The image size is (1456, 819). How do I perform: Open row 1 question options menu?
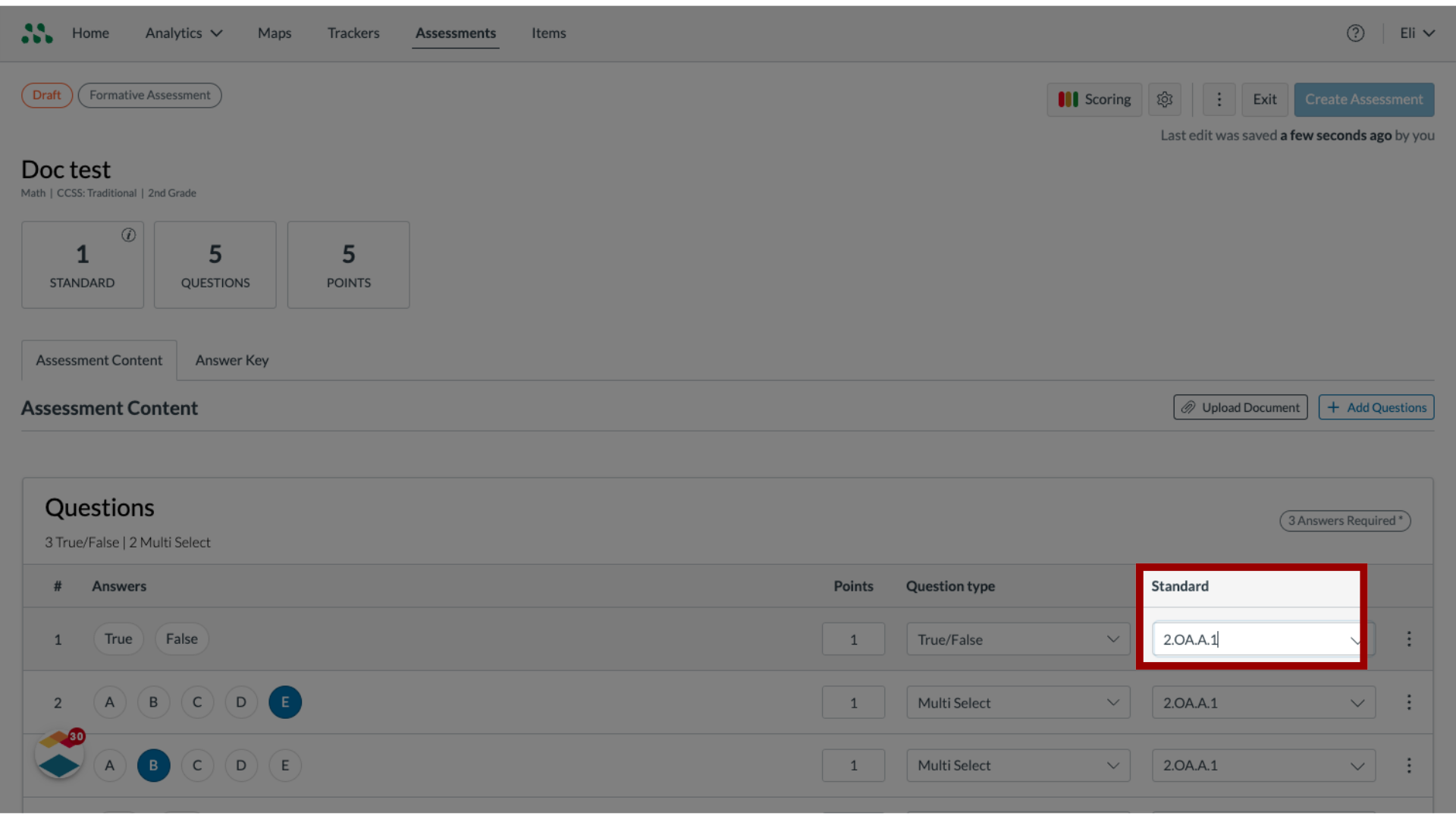point(1409,639)
